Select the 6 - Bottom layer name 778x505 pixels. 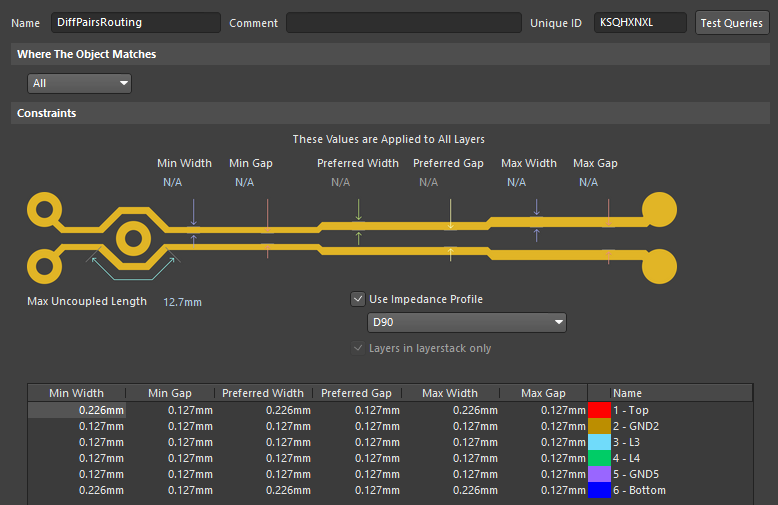pyautogui.click(x=640, y=490)
